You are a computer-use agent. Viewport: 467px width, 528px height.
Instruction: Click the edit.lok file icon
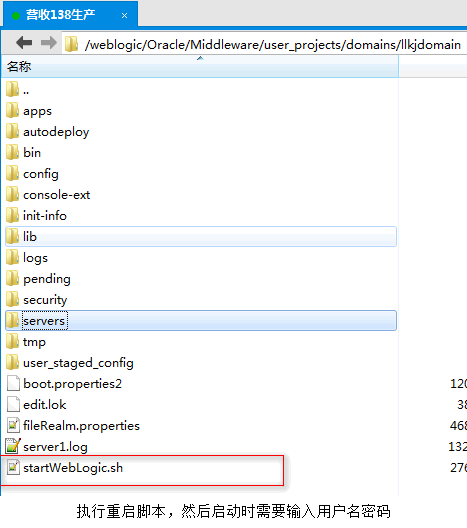pos(13,404)
